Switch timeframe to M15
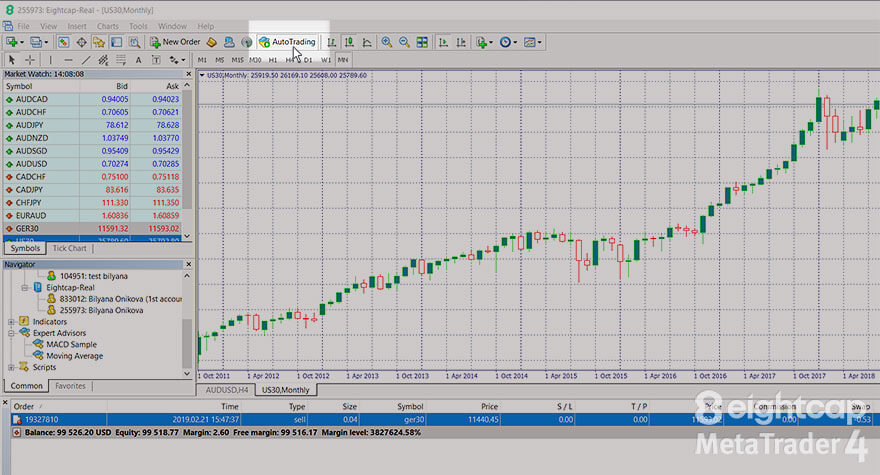The height and width of the screenshot is (475, 880). click(x=237, y=60)
